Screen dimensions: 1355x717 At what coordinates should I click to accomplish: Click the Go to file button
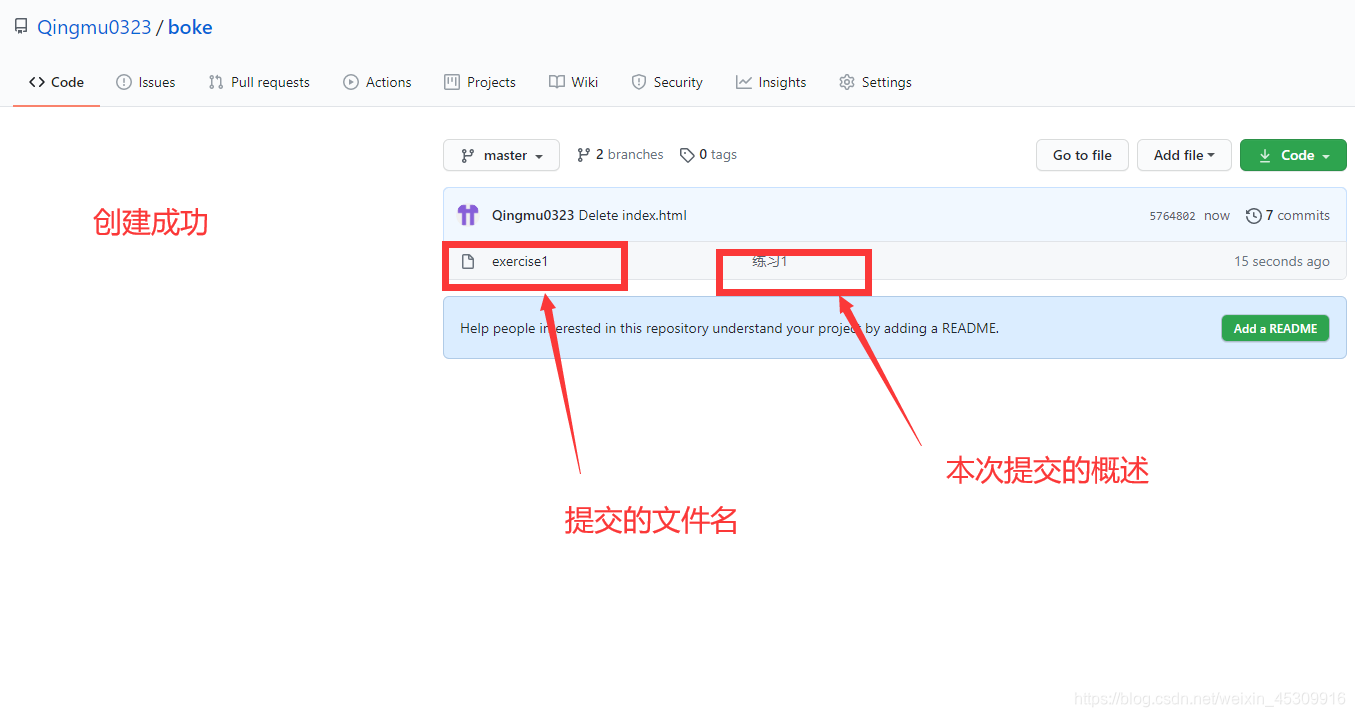pos(1082,155)
